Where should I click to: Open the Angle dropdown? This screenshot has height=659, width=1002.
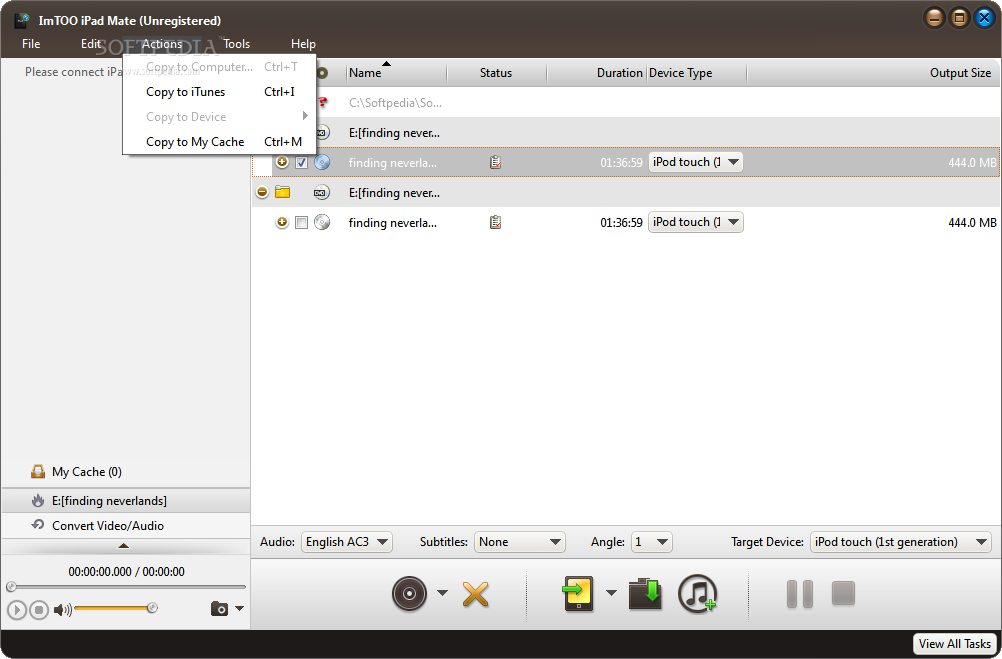651,542
